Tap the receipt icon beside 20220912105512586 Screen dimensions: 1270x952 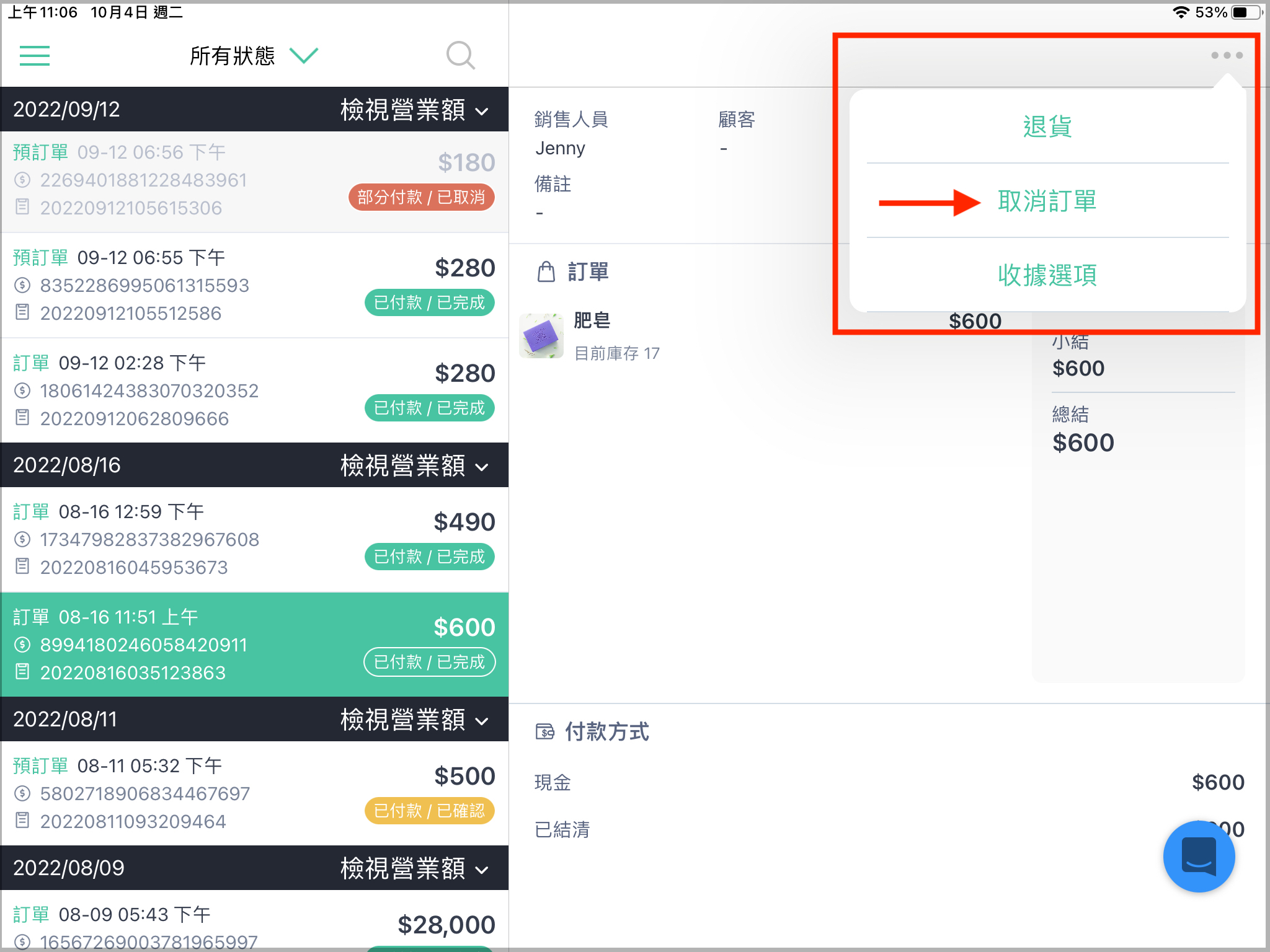tap(22, 312)
